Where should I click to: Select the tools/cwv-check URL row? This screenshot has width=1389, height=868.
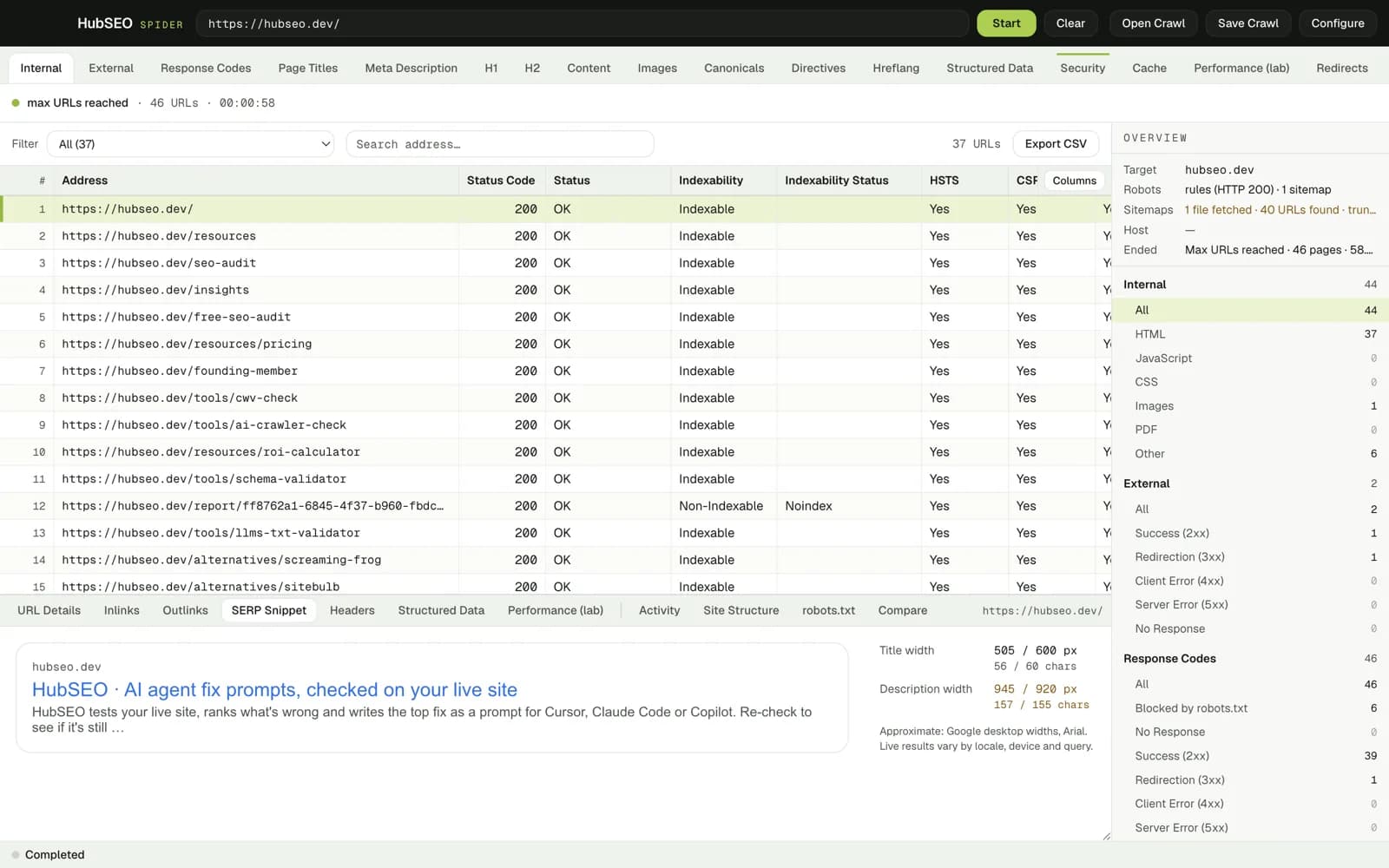pos(556,398)
